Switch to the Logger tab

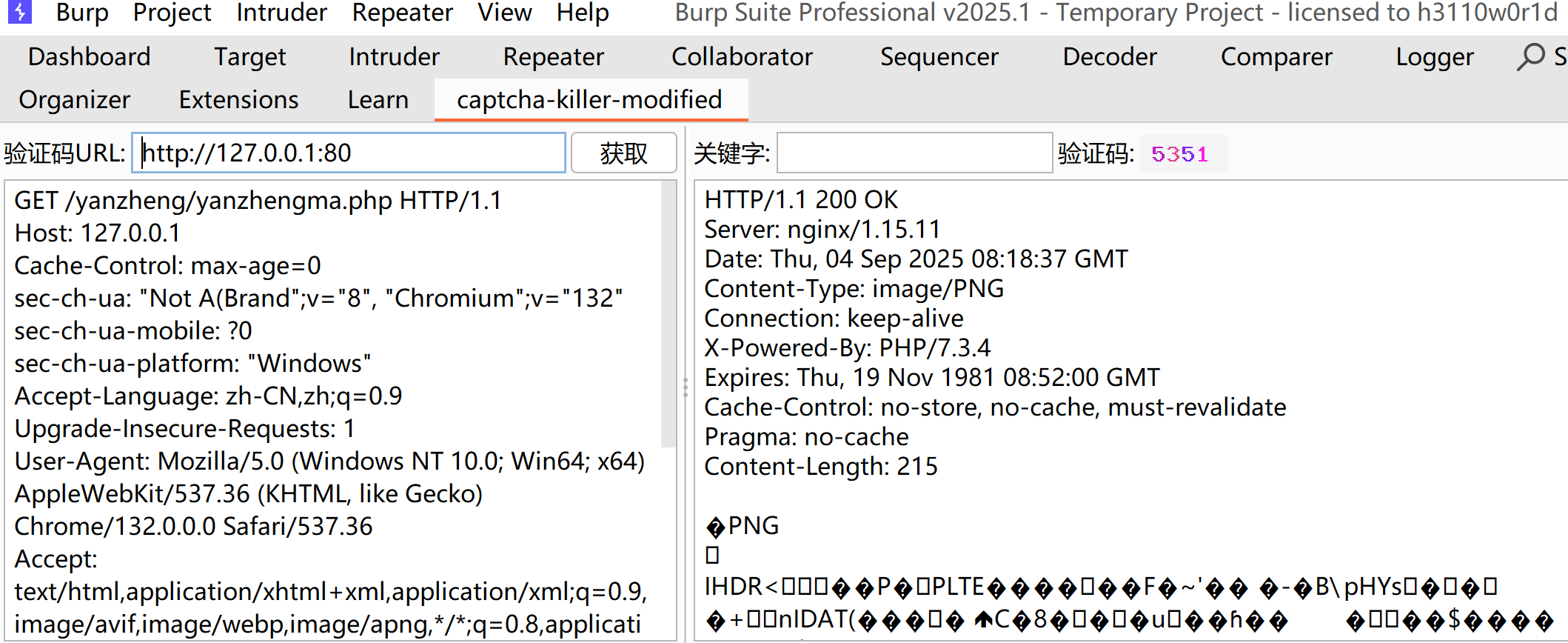(x=1435, y=57)
